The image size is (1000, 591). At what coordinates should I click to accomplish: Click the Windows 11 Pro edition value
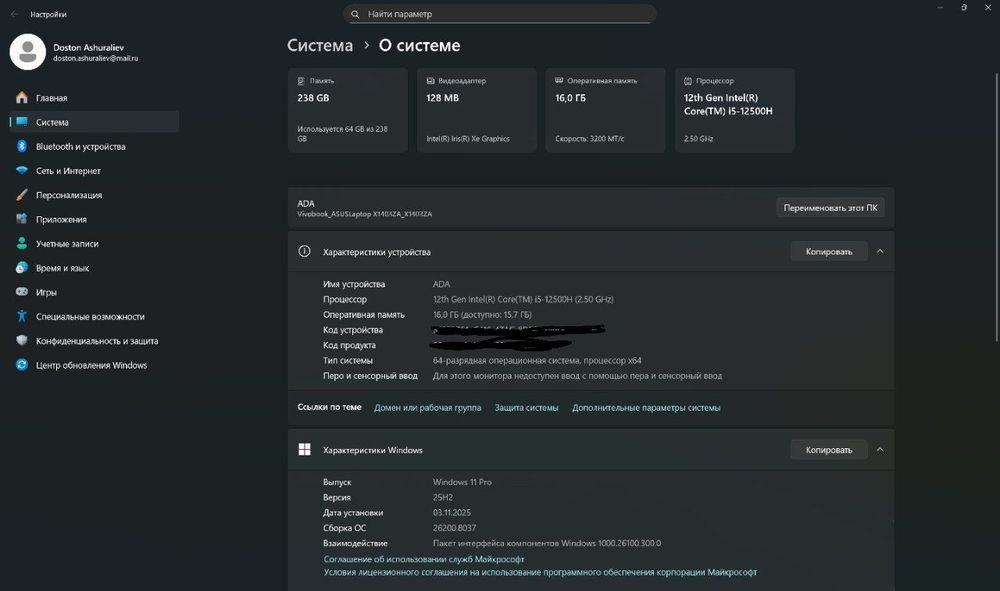(462, 482)
